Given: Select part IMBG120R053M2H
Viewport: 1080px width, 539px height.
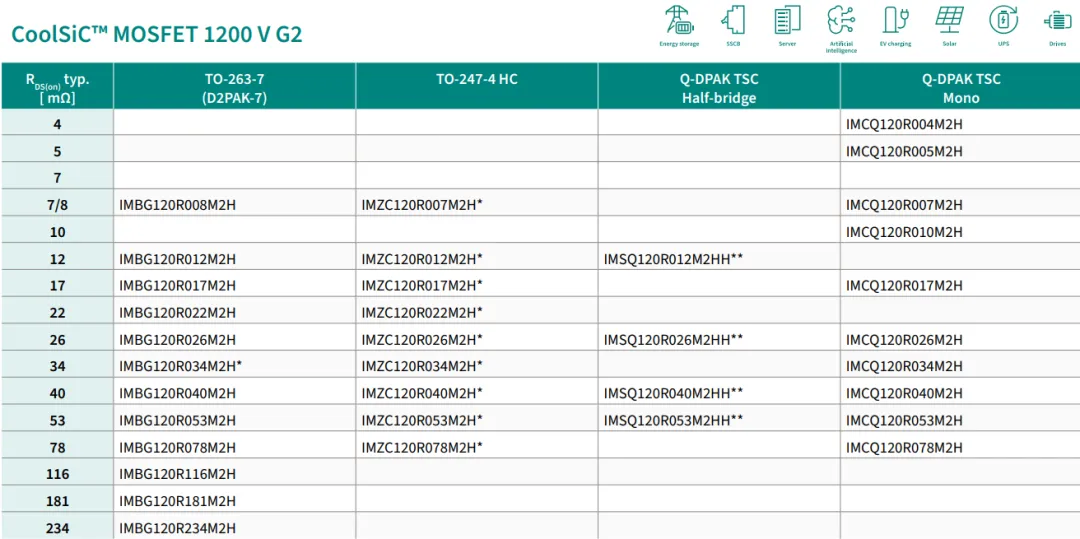Looking at the screenshot, I should [x=178, y=421].
